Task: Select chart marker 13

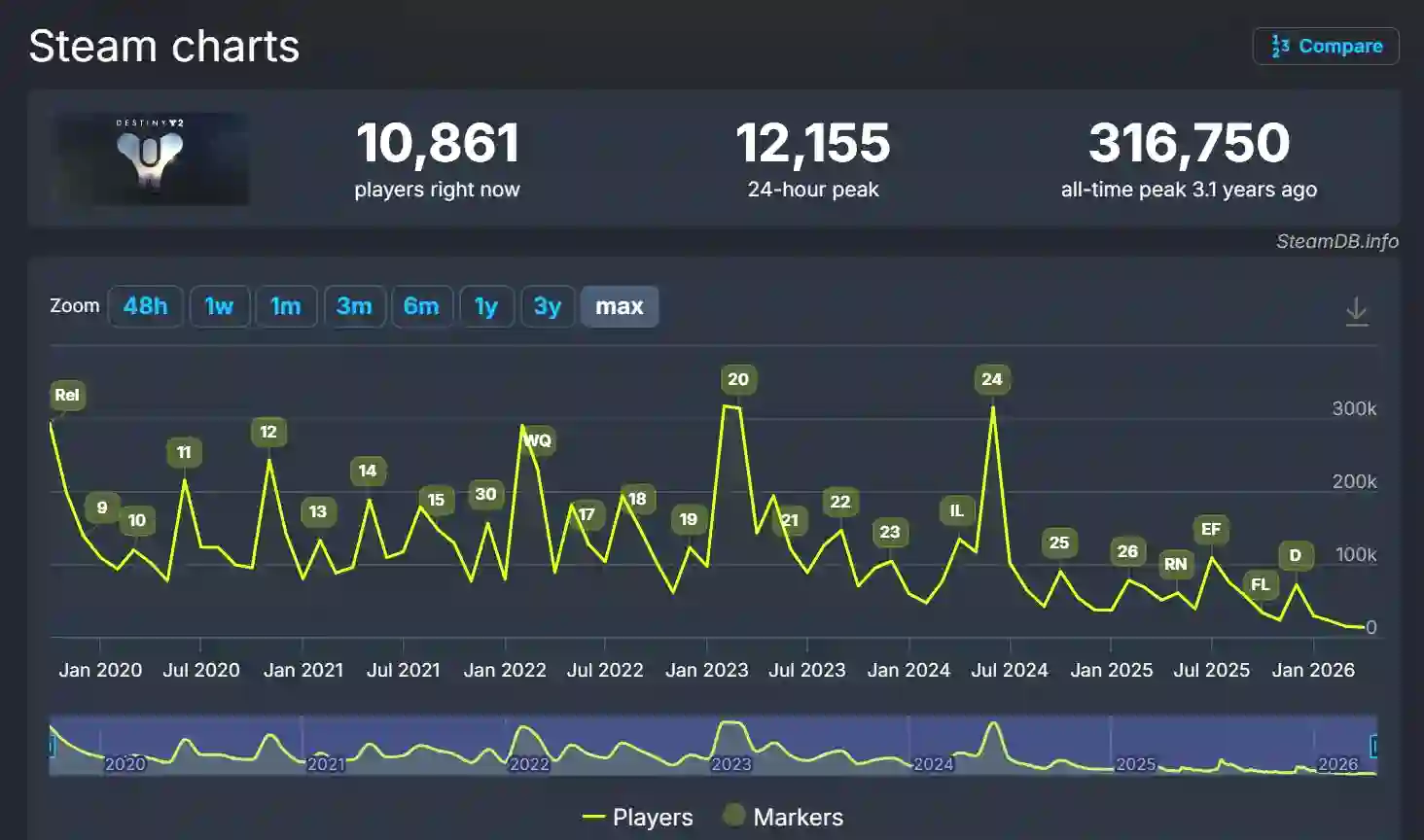Action: [318, 511]
